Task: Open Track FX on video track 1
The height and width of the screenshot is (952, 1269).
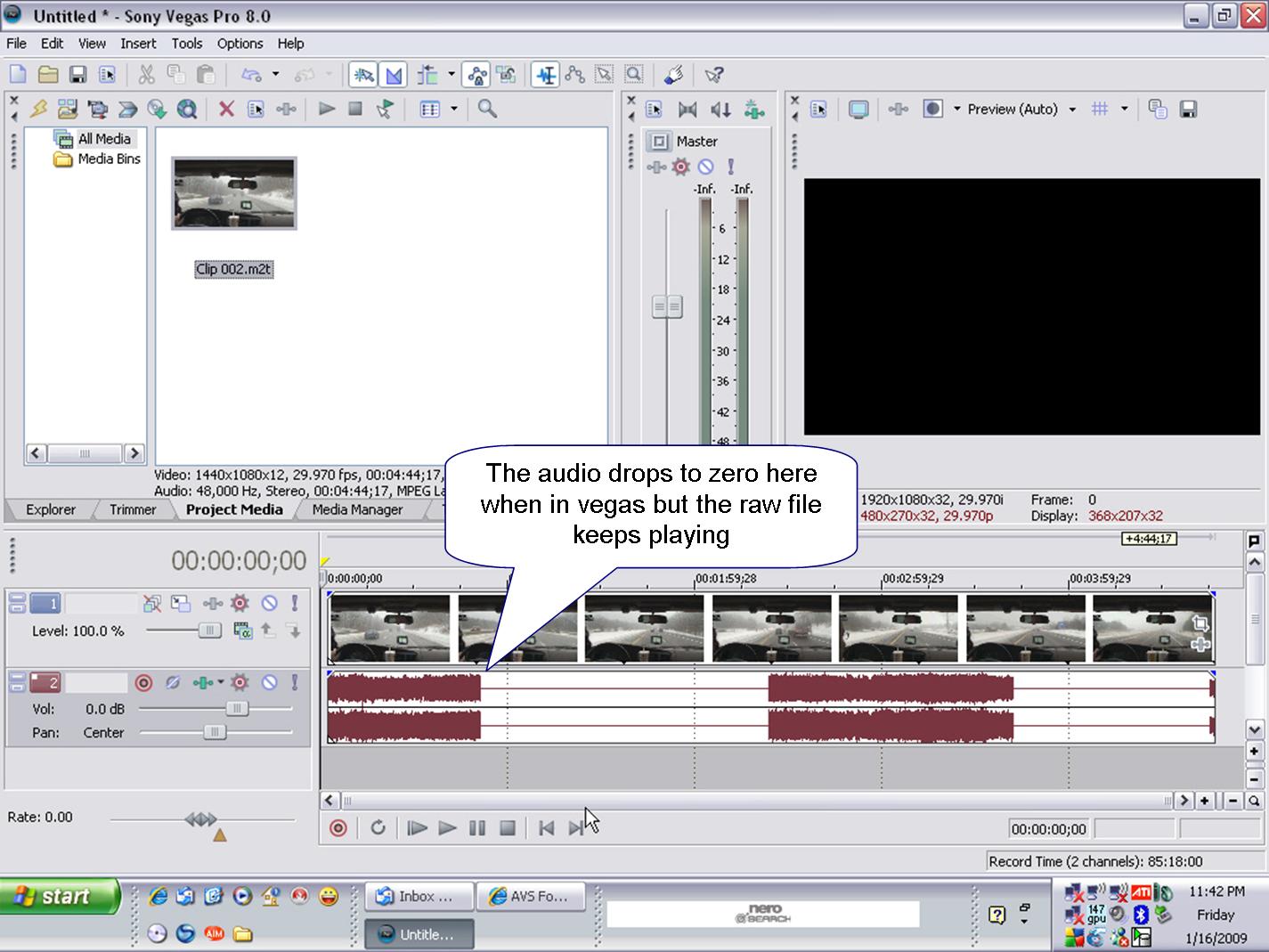Action: (x=240, y=604)
